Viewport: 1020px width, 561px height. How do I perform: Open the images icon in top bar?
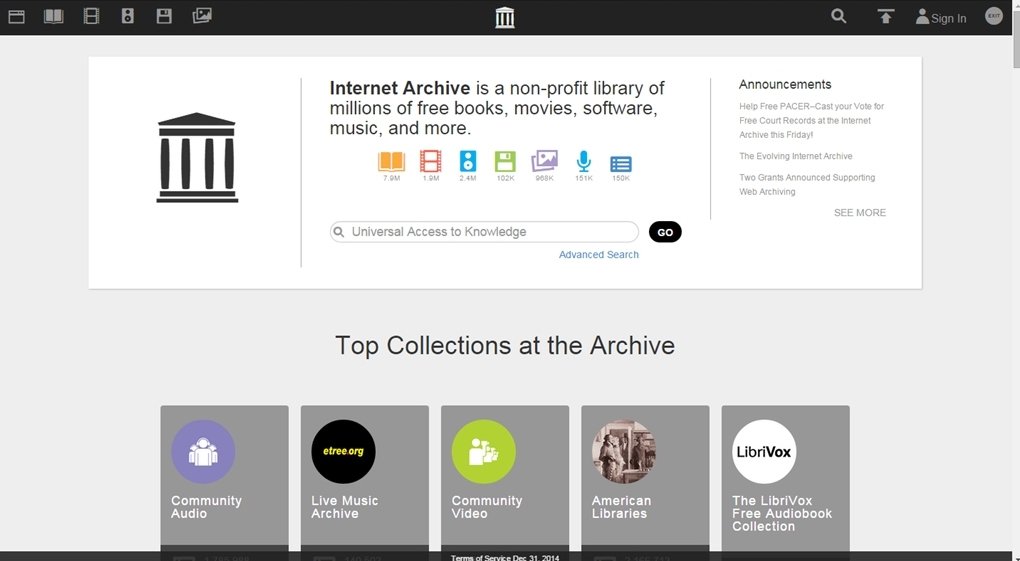point(202,16)
